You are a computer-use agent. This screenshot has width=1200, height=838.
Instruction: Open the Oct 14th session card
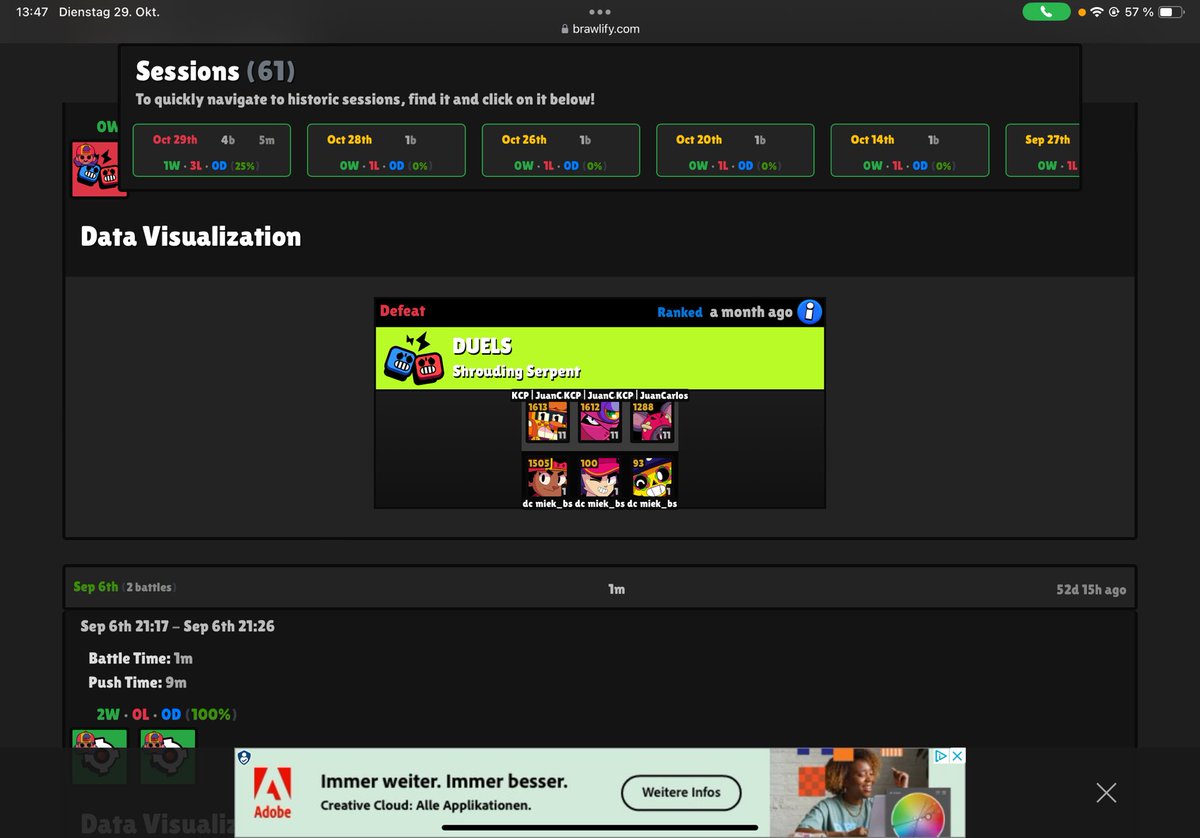(x=910, y=151)
